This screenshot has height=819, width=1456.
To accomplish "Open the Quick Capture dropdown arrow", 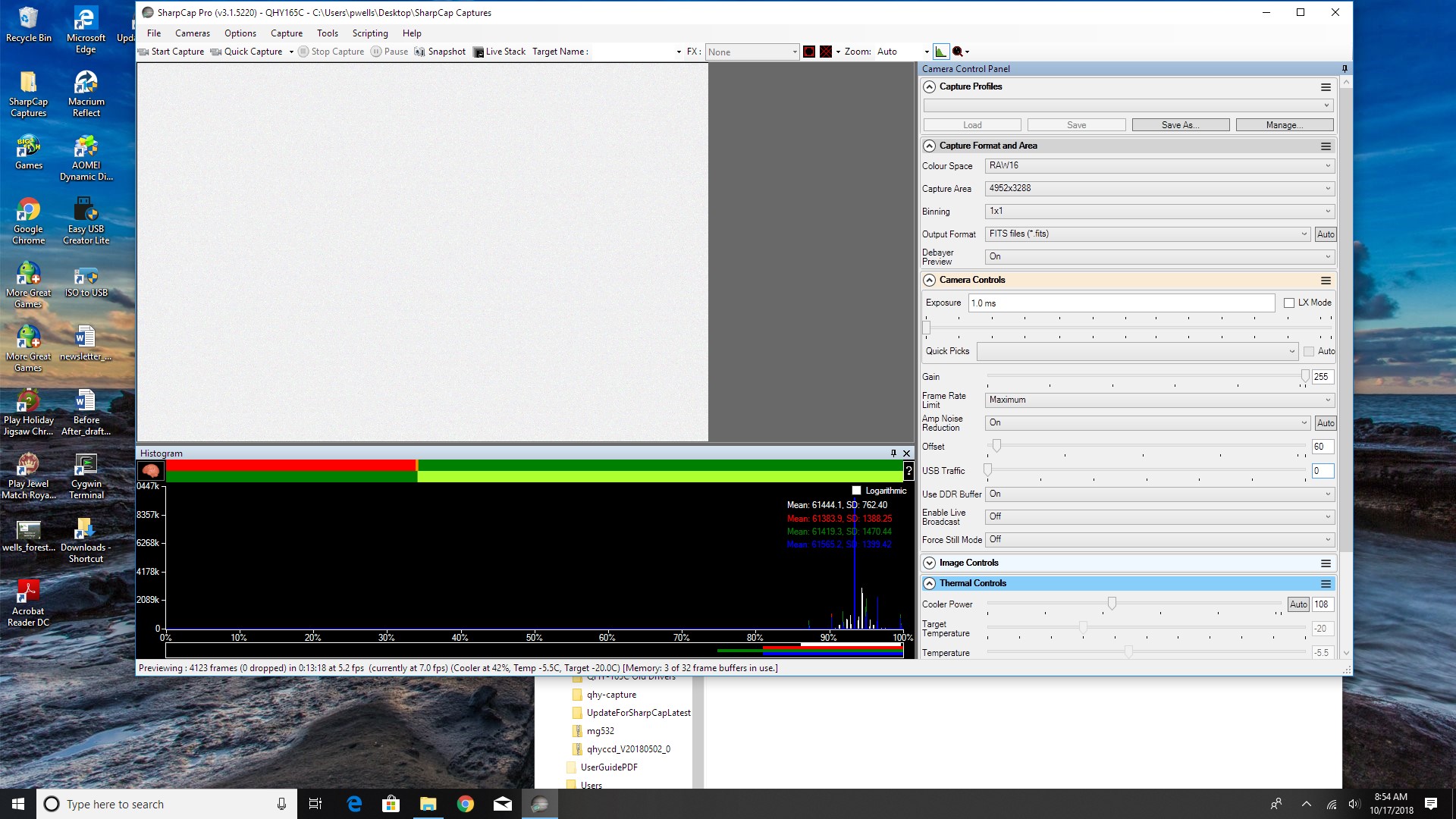I will coord(291,52).
